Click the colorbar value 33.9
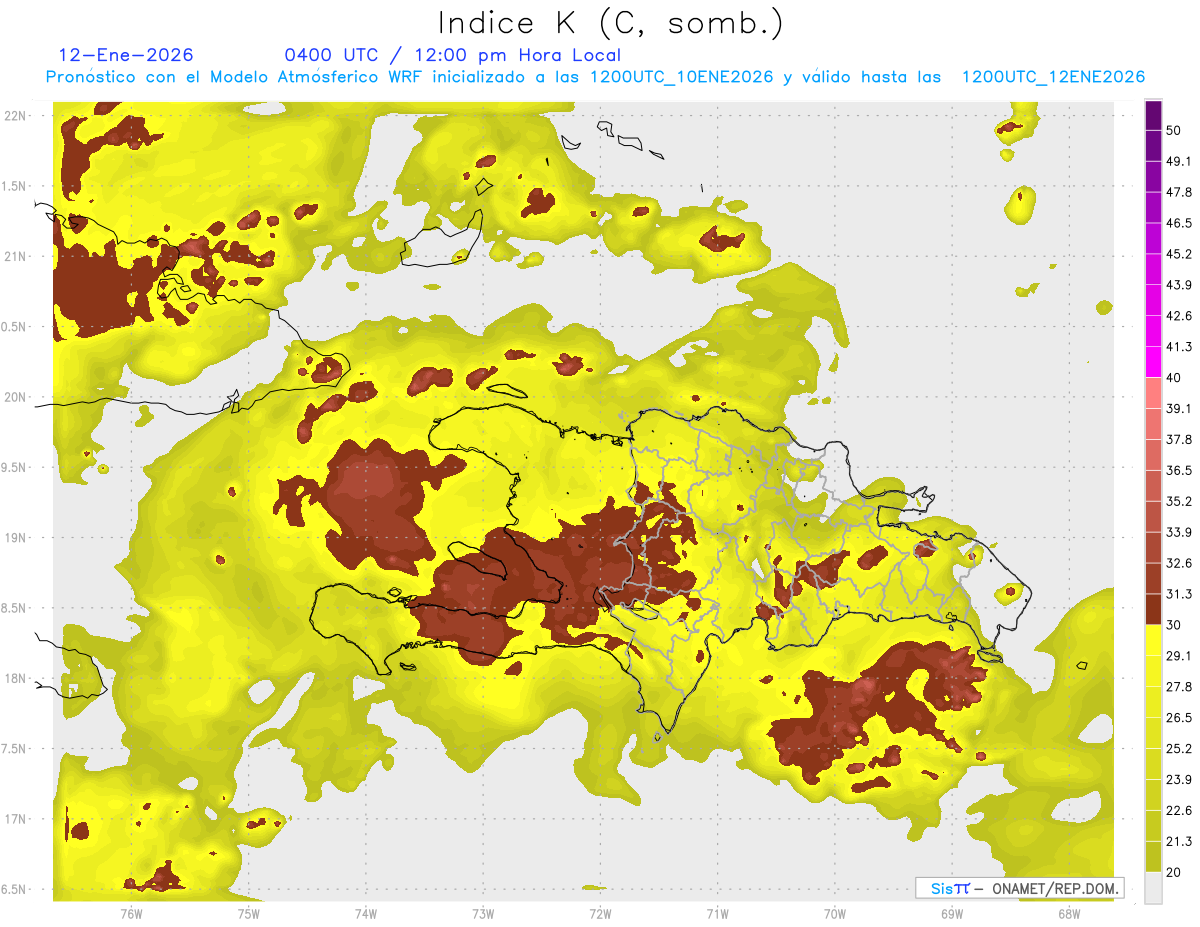Viewport: 1200px width, 927px height. point(1178,532)
